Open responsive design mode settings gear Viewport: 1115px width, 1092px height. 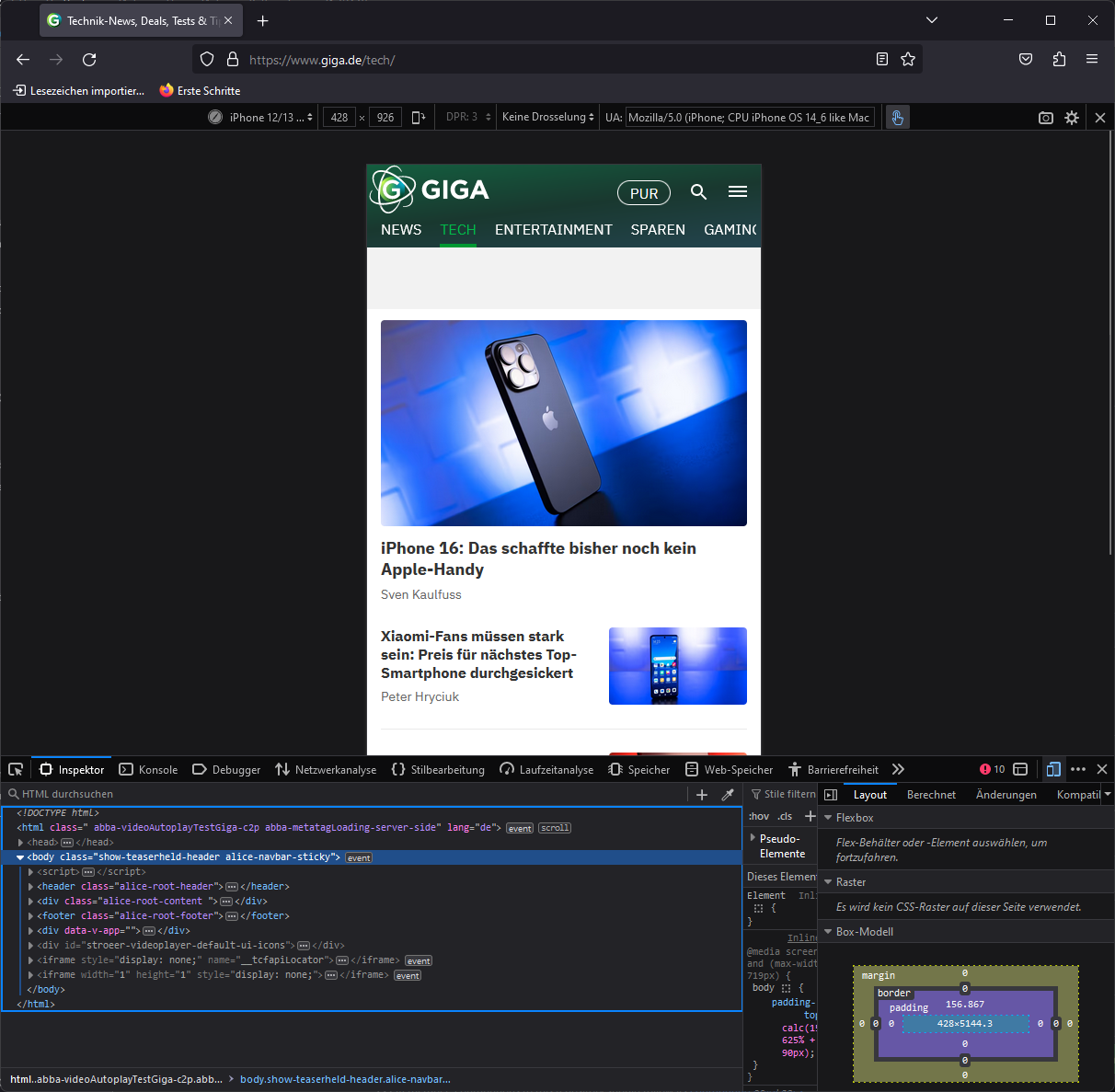point(1072,118)
